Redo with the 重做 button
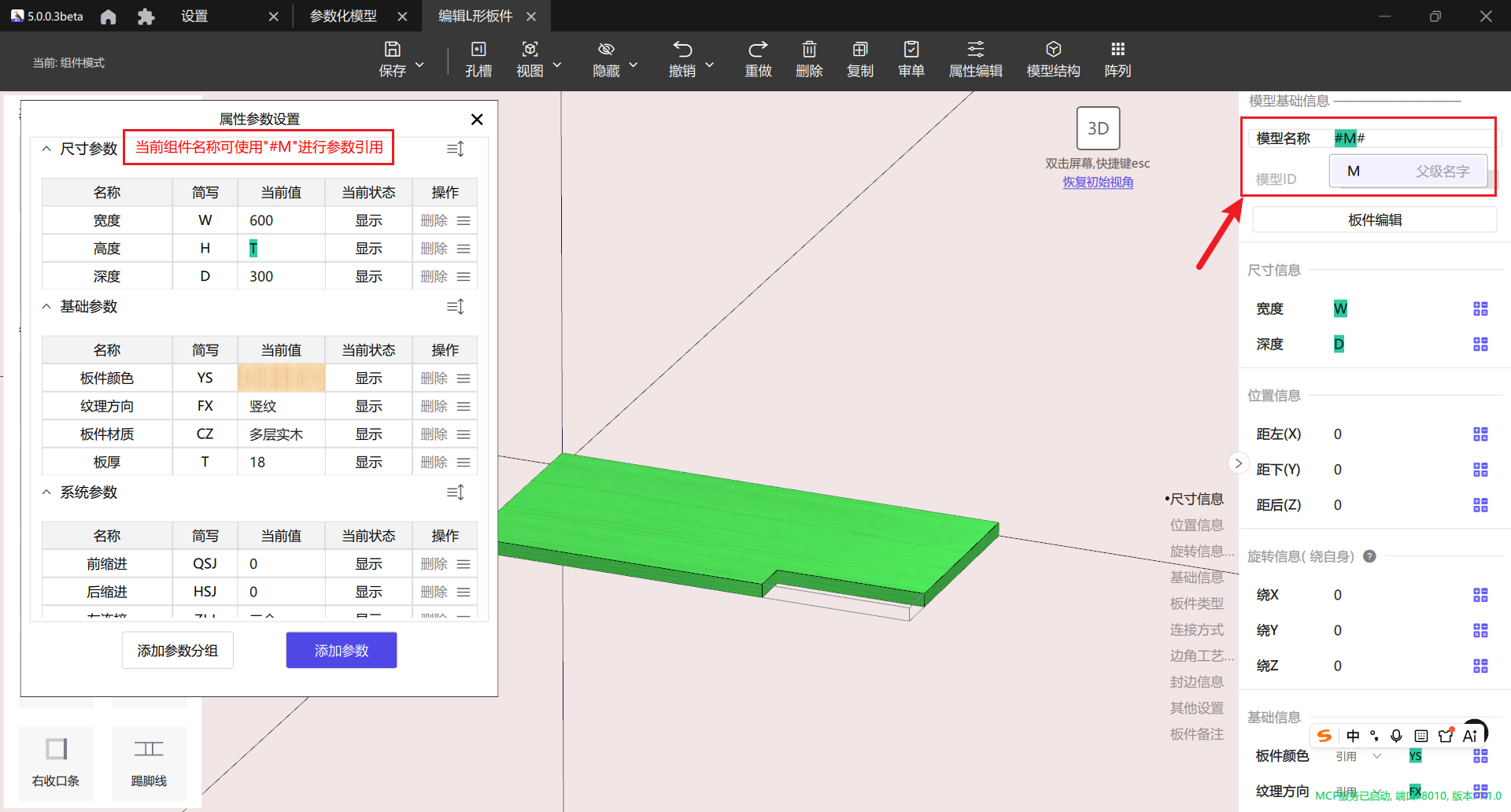This screenshot has width=1511, height=812. 759,60
